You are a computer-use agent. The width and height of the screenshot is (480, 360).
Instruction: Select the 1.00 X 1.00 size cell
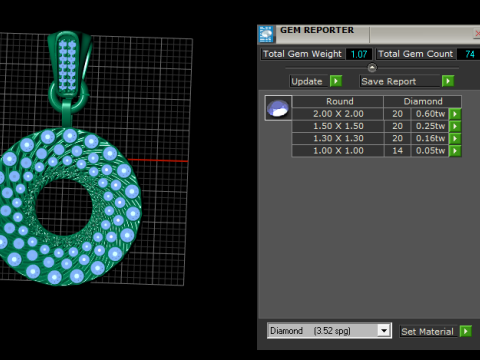point(338,151)
